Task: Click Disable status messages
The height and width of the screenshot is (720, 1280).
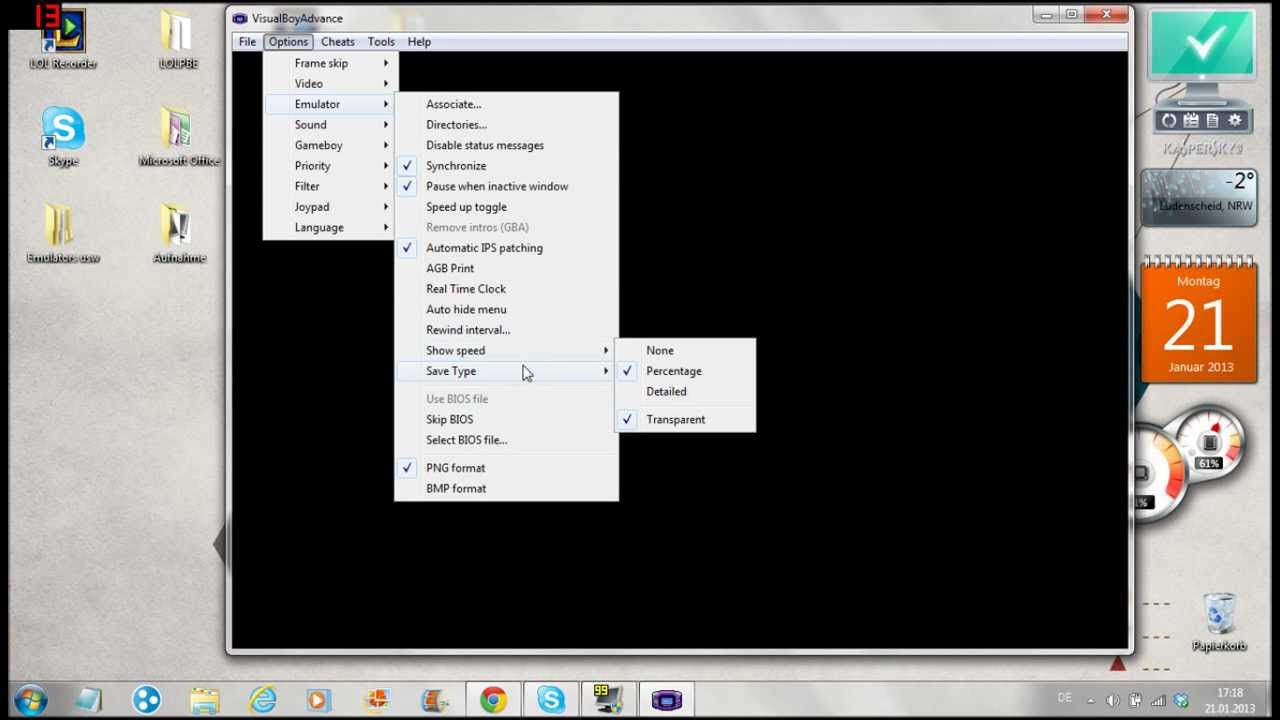Action: (x=506, y=145)
